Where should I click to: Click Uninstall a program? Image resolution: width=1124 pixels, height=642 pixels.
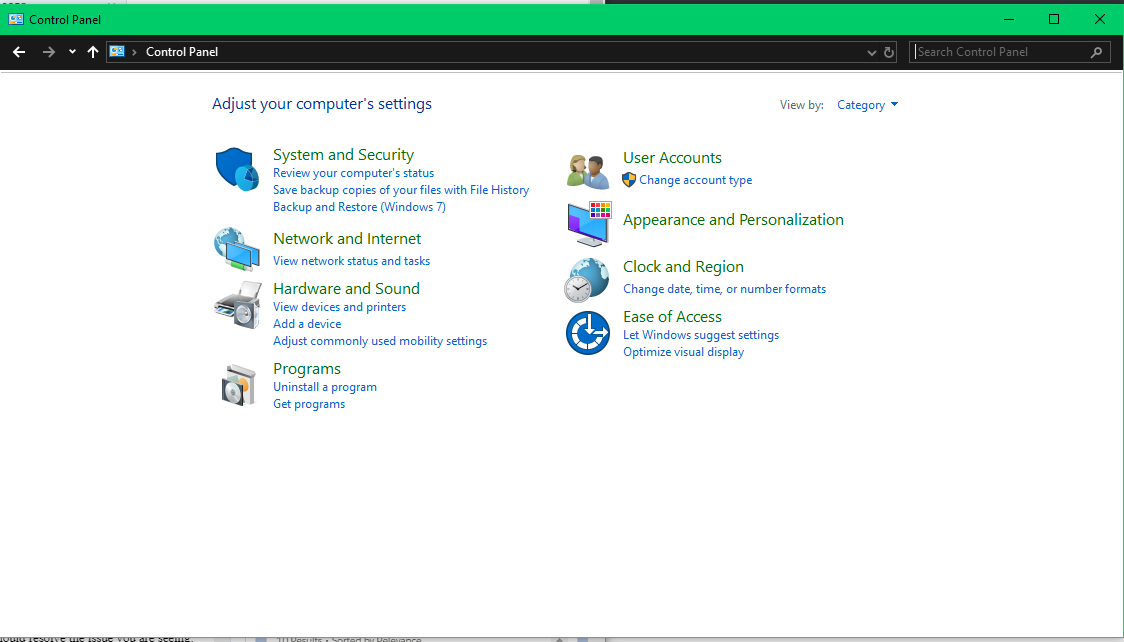325,387
